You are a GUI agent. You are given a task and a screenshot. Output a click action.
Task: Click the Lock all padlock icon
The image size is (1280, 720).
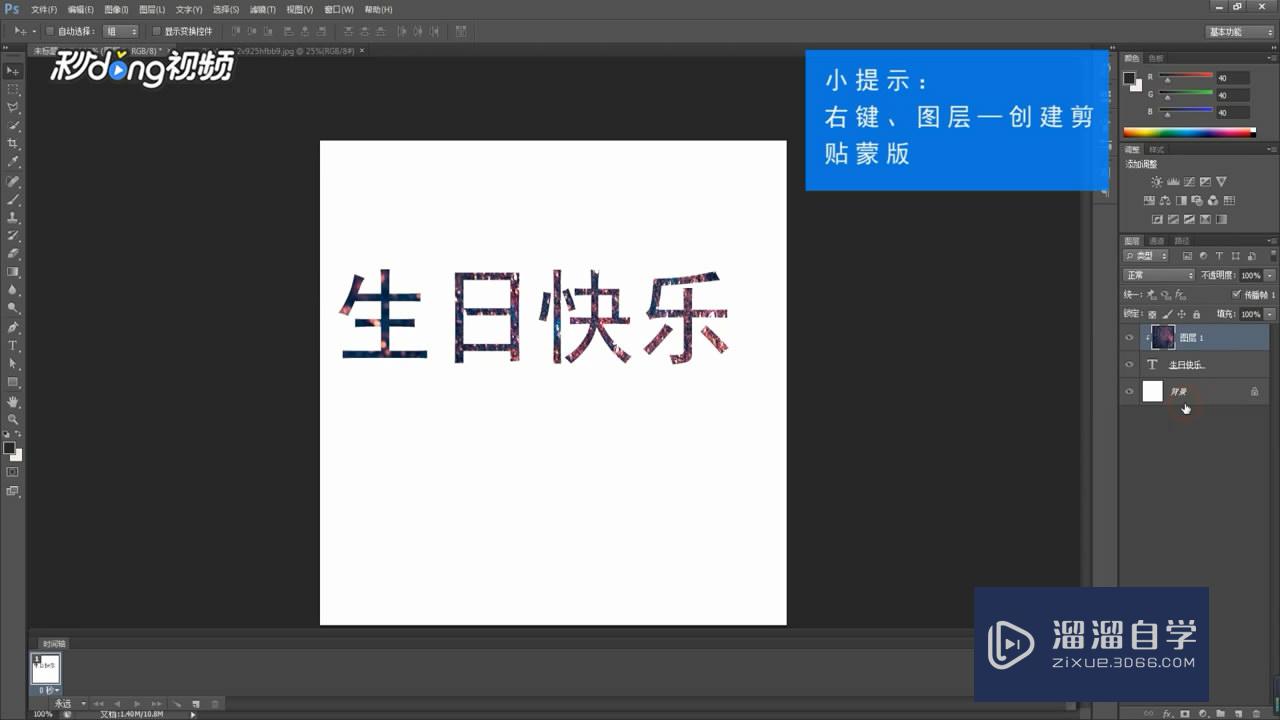pos(1196,314)
